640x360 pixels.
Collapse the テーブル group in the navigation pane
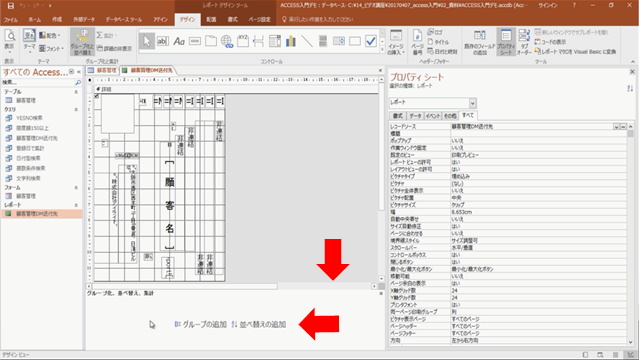(x=76, y=92)
